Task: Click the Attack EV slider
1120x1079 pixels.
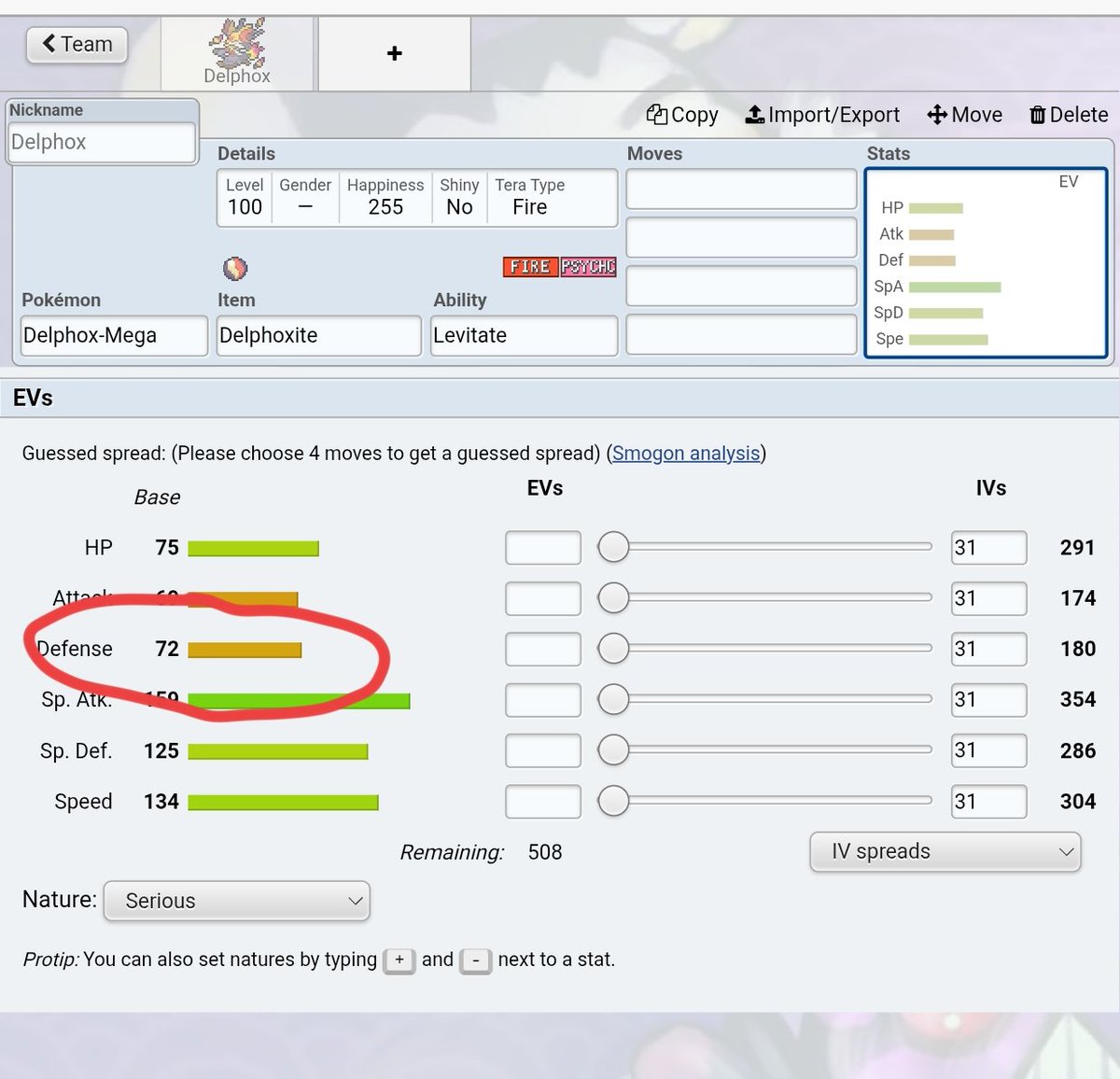Action: click(764, 597)
